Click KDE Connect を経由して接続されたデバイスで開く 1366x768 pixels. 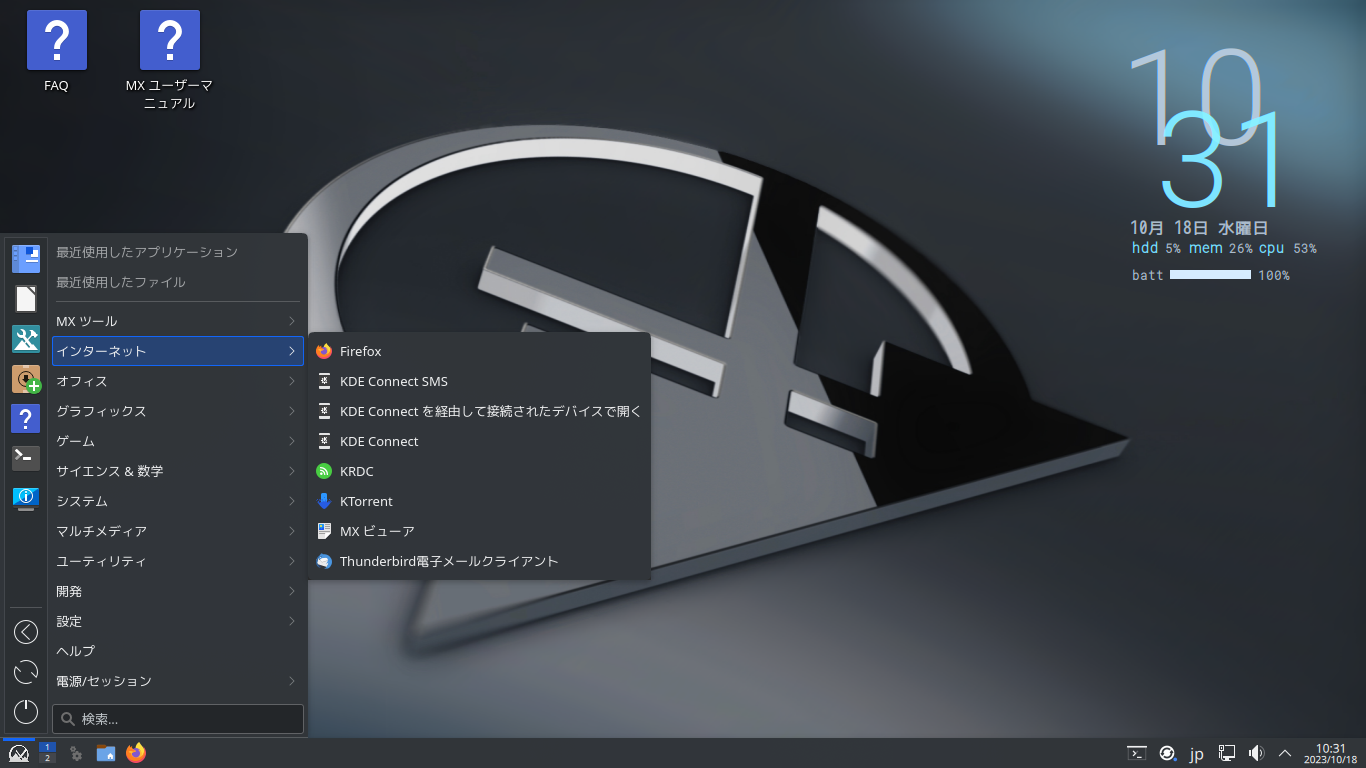pos(479,411)
